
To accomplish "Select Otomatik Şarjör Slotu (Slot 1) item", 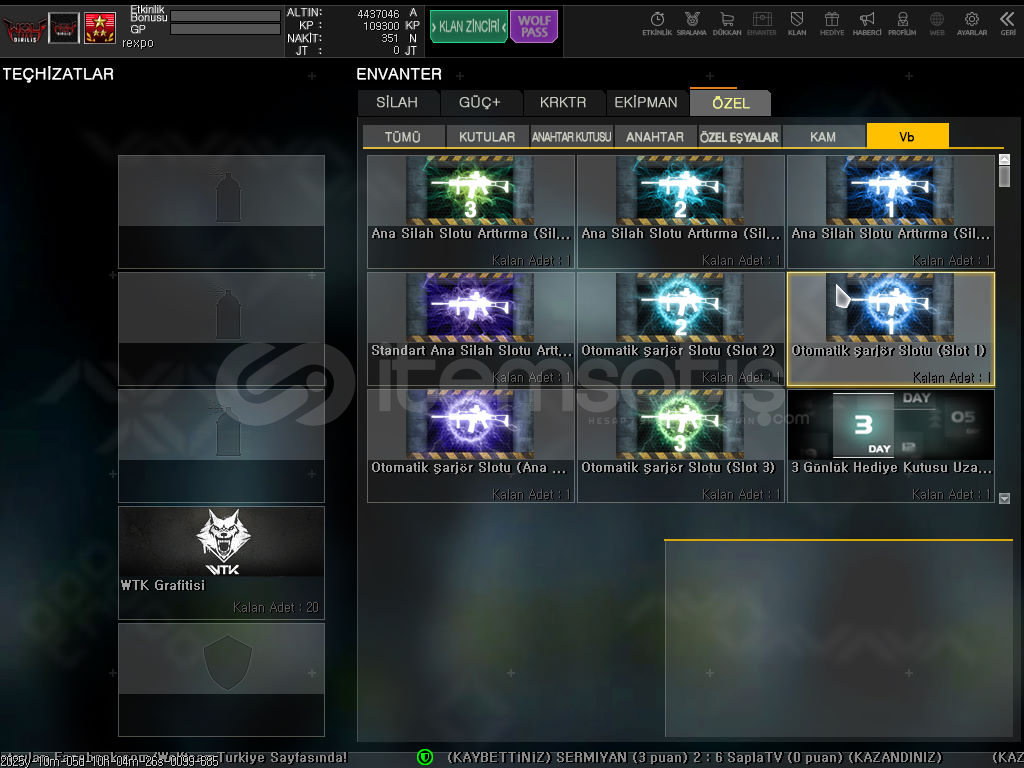I will (891, 328).
